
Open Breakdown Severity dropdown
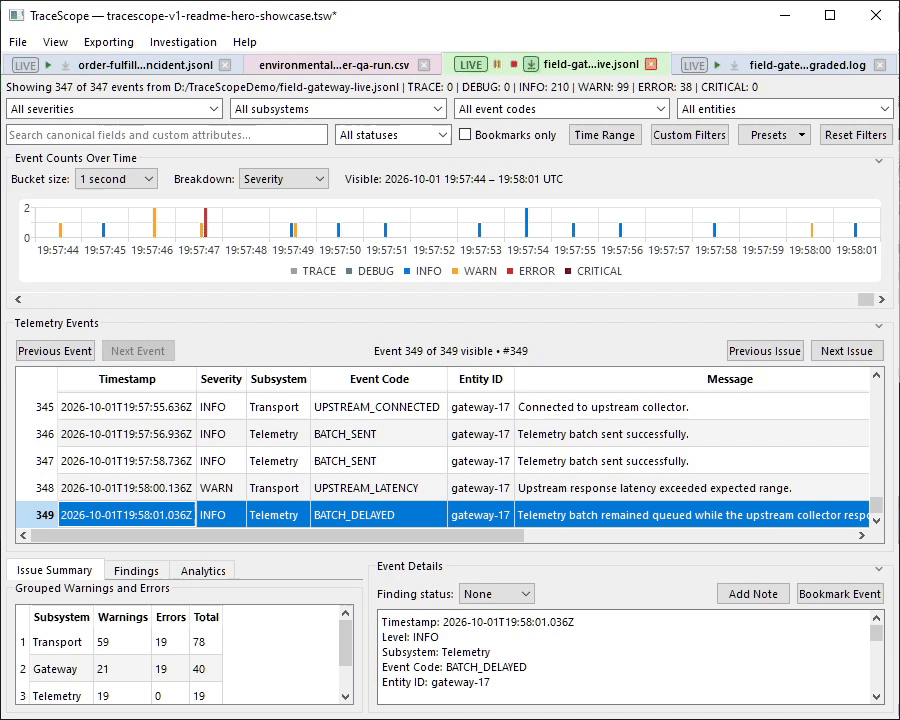pos(284,179)
